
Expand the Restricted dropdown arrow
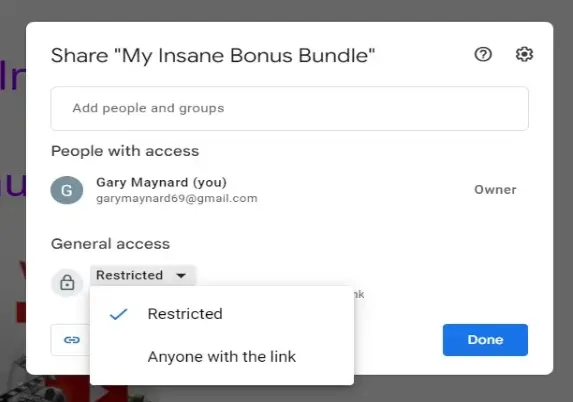(x=181, y=275)
